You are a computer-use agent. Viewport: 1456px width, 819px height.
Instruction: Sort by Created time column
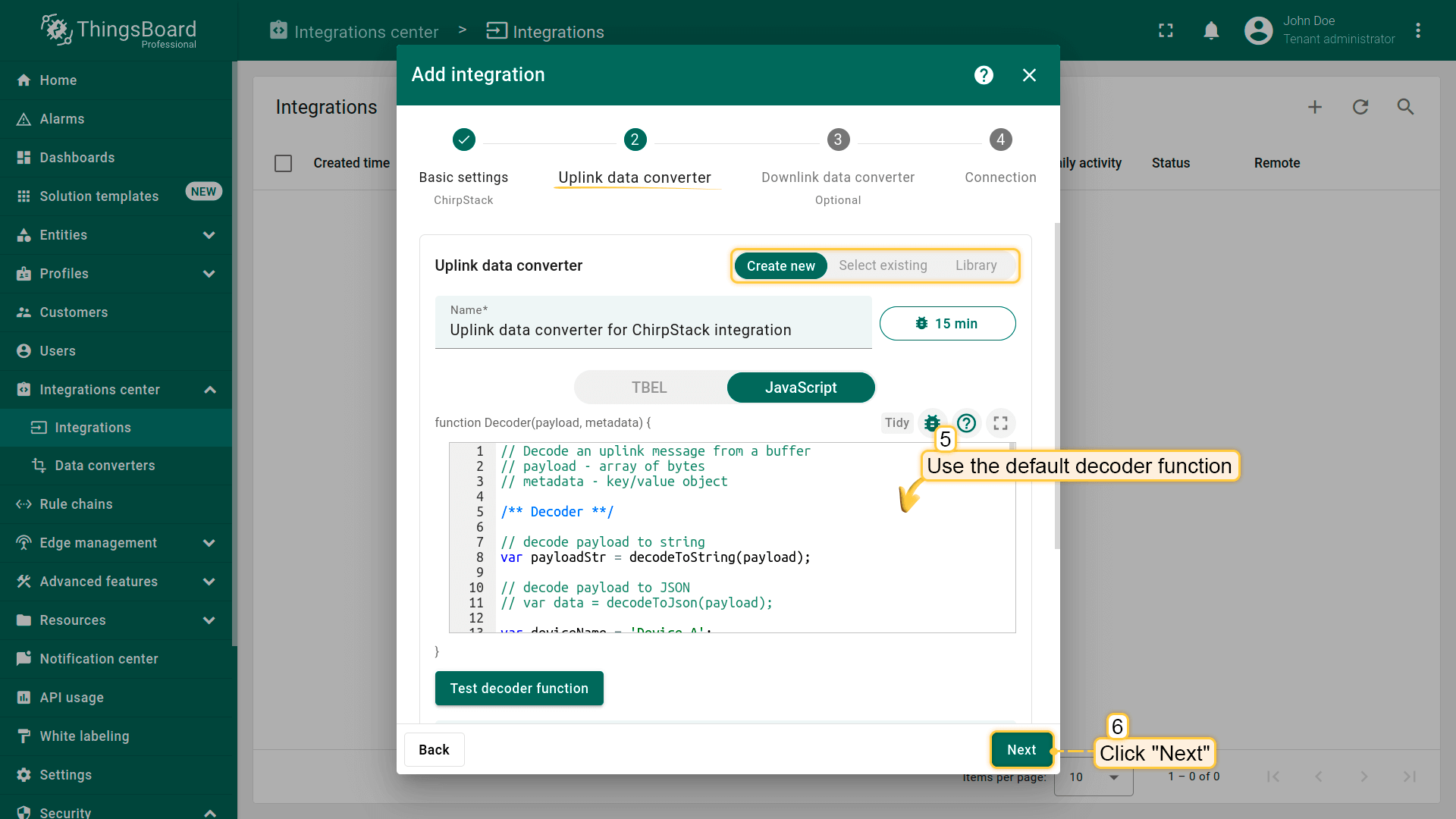click(x=351, y=163)
